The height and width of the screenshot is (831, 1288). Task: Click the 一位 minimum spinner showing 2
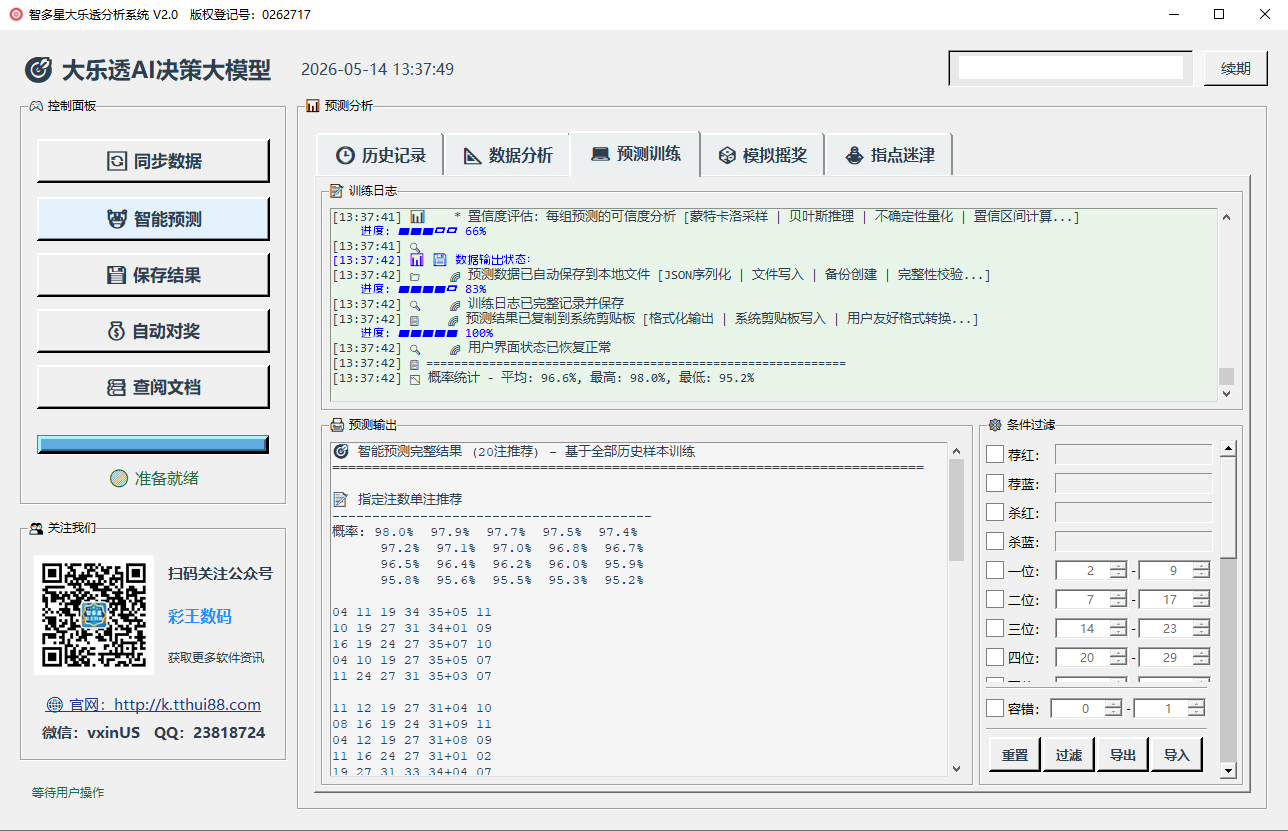pyautogui.click(x=1091, y=571)
